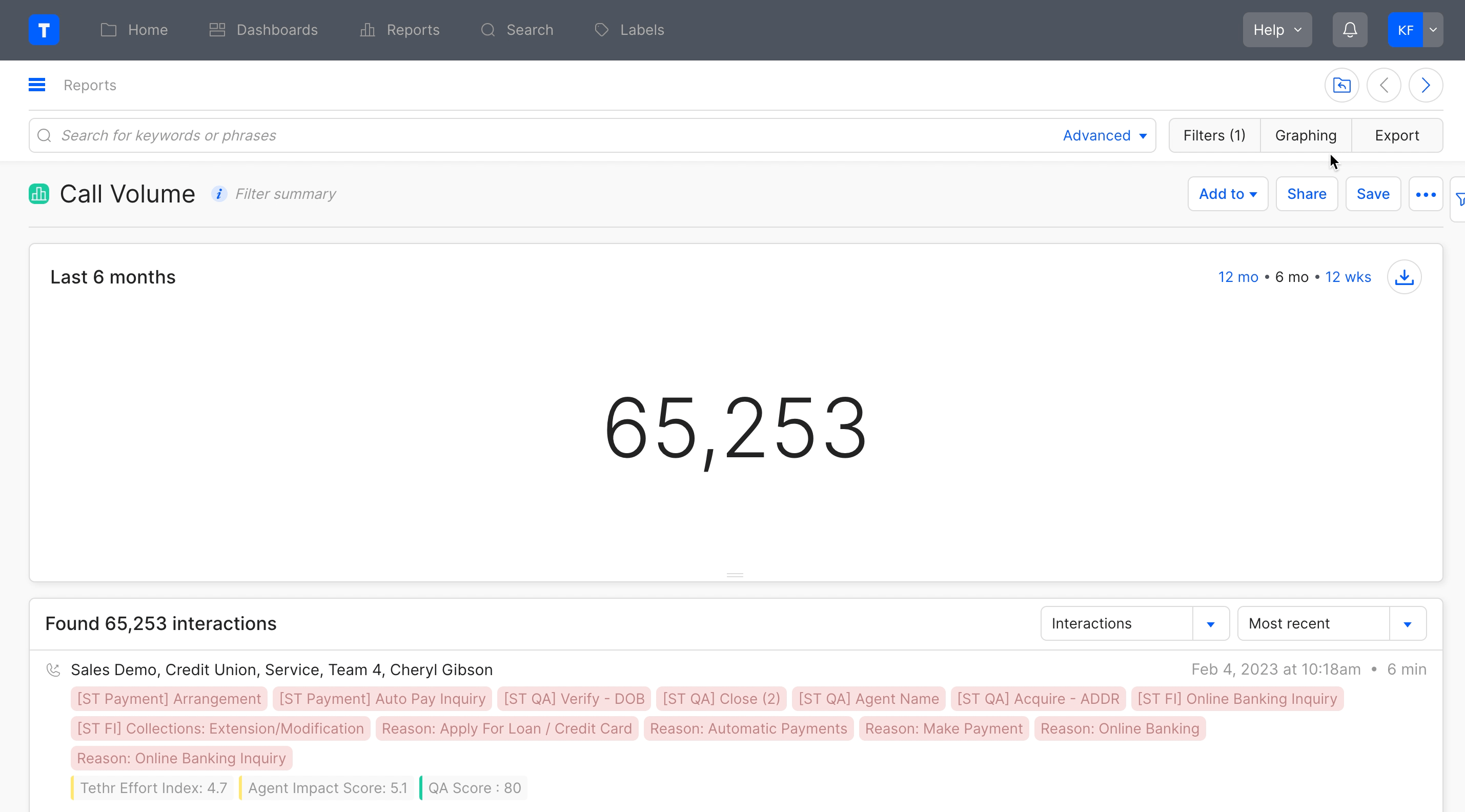The height and width of the screenshot is (812, 1465).
Task: Go to next report arrow
Action: click(1426, 85)
